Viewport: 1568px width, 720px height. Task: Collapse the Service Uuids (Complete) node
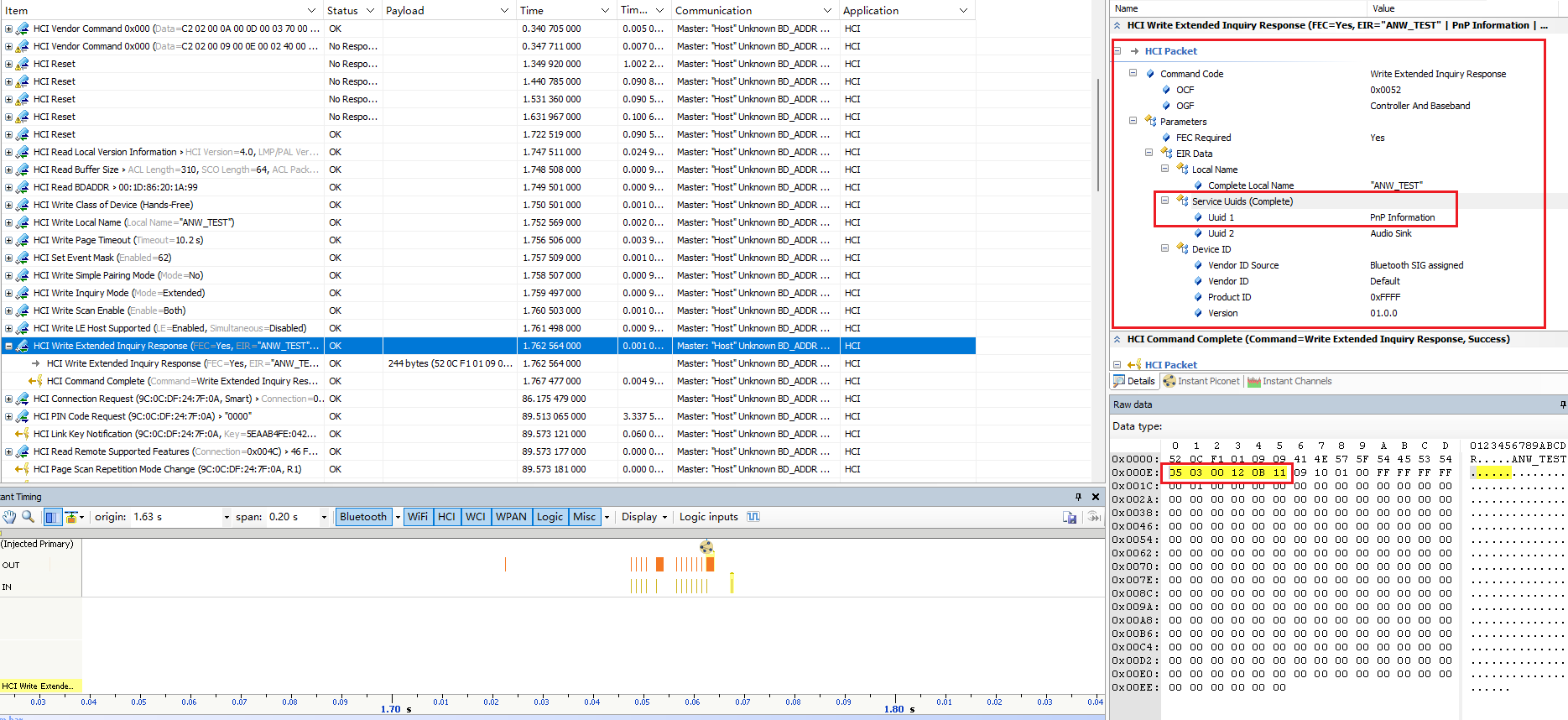click(x=1164, y=201)
